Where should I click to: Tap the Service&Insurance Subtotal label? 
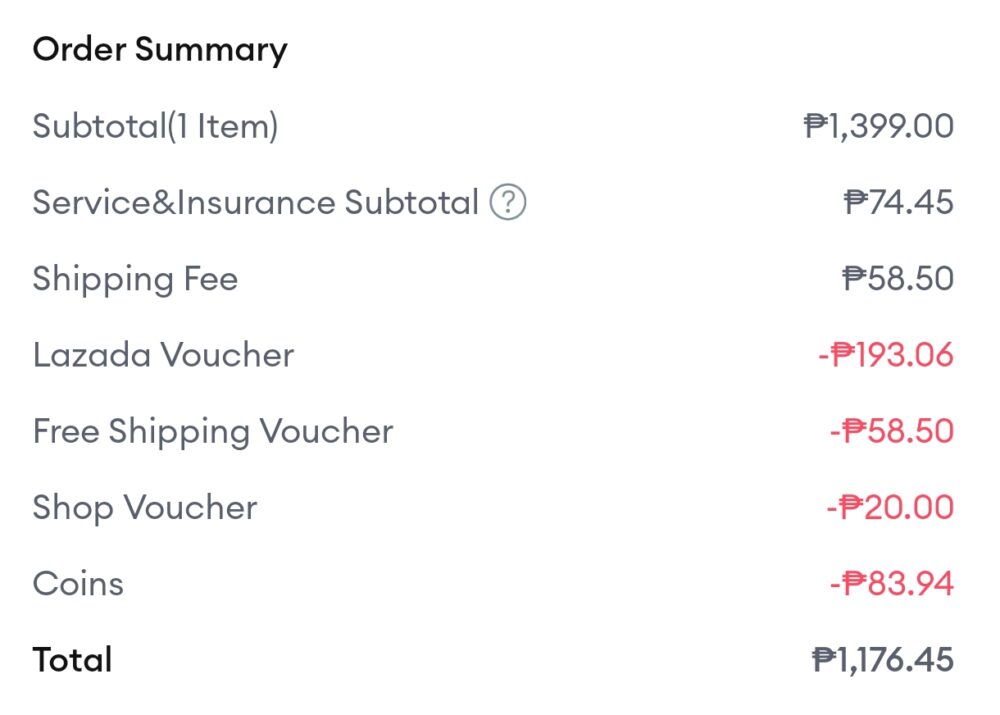click(256, 203)
